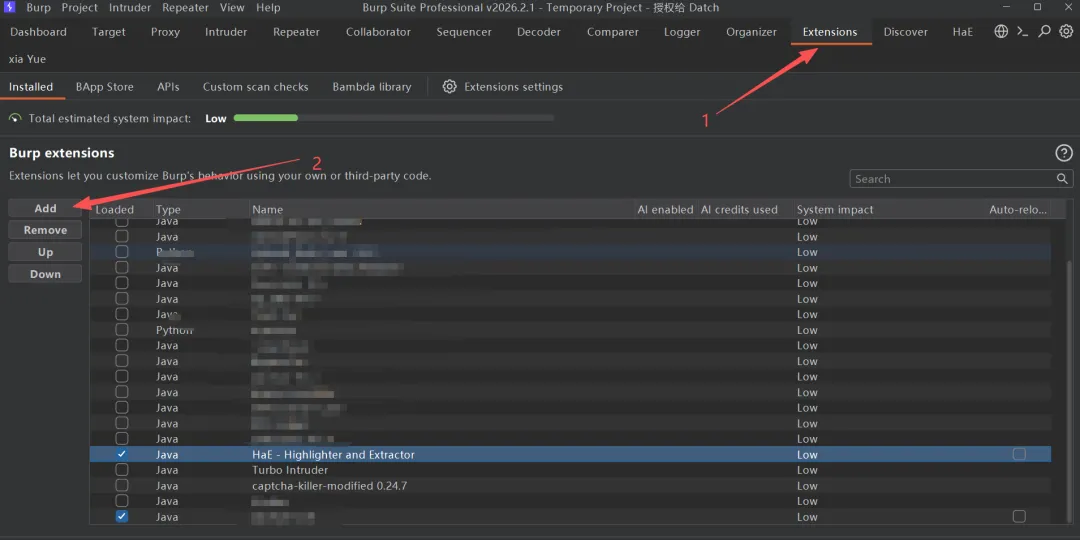
Task: Click the Down button
Action: click(45, 274)
